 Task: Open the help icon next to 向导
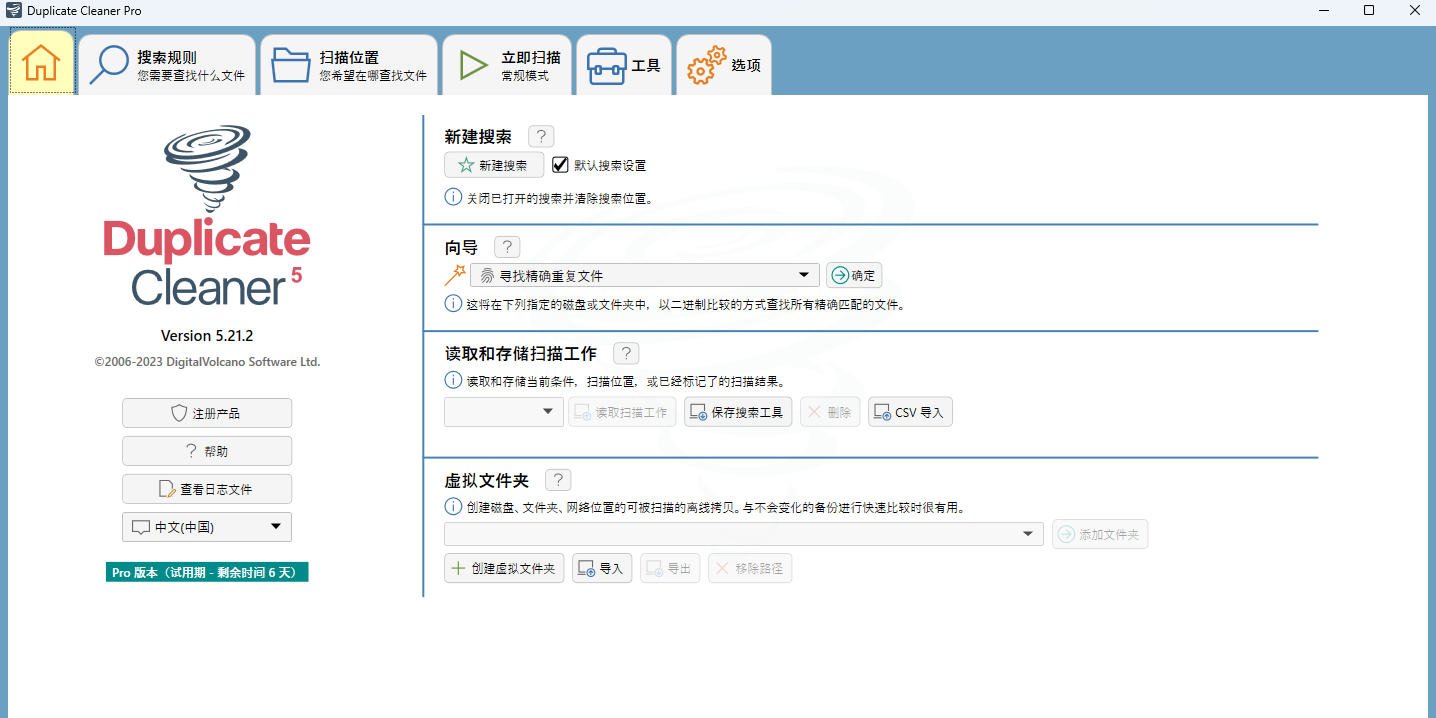pos(506,246)
